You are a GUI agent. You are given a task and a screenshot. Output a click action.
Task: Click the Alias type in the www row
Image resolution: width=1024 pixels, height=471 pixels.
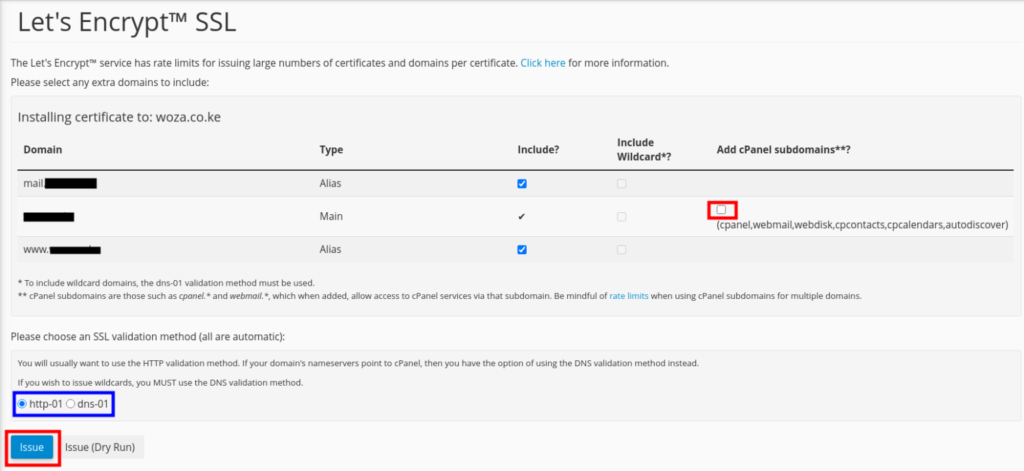[331, 250]
